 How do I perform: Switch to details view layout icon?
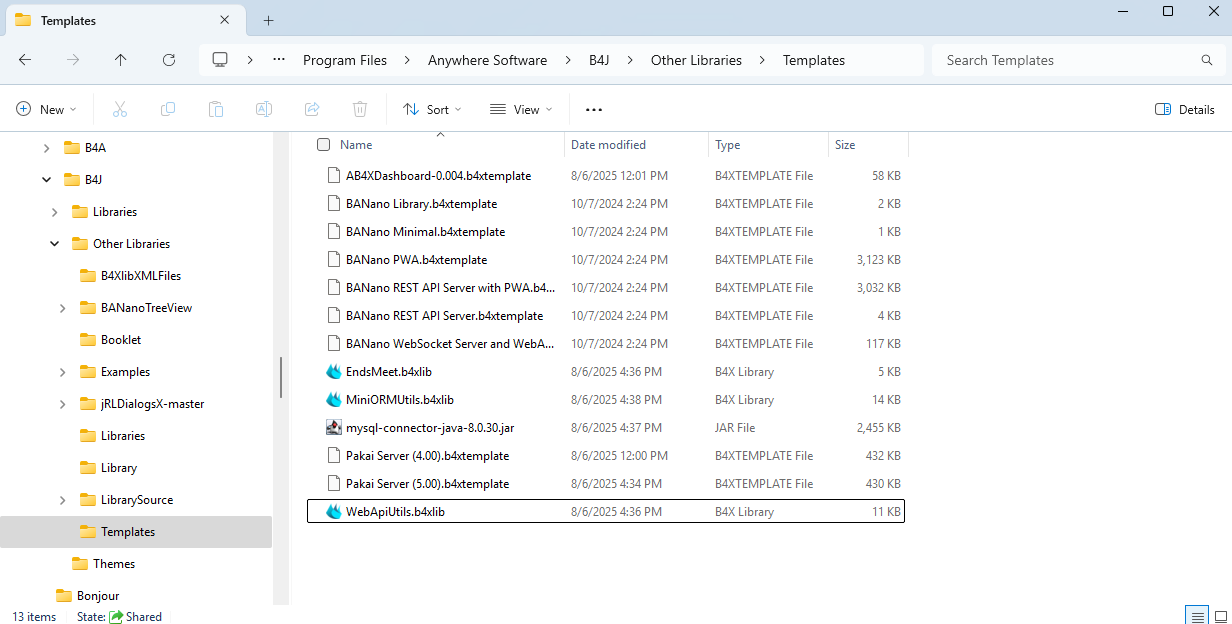1196,615
